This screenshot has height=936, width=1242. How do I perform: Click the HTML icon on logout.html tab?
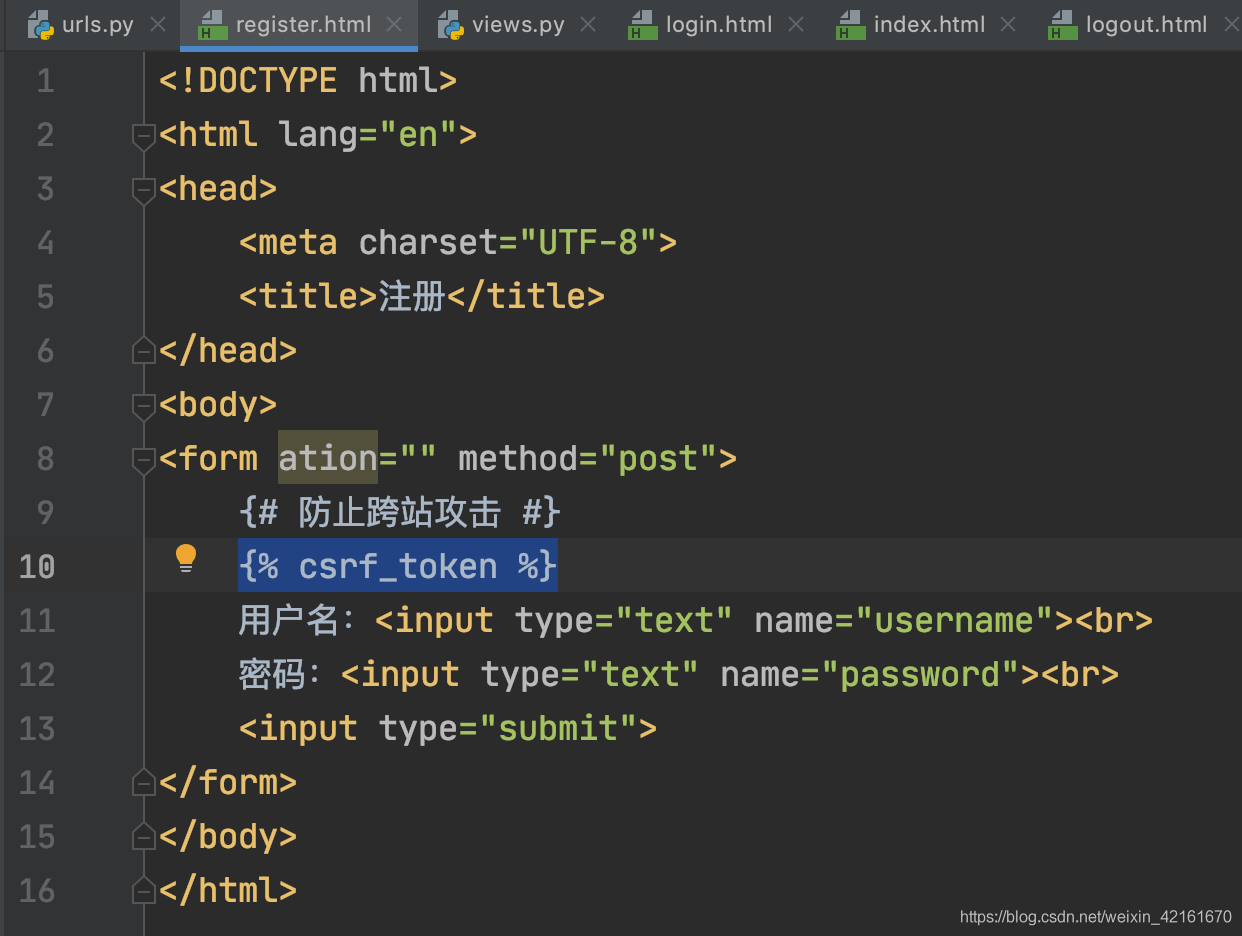[x=1062, y=25]
